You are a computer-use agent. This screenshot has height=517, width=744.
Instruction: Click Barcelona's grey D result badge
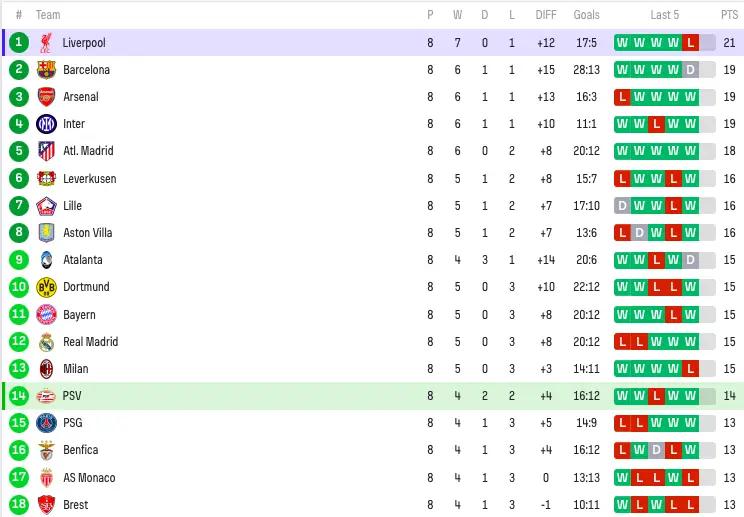690,70
